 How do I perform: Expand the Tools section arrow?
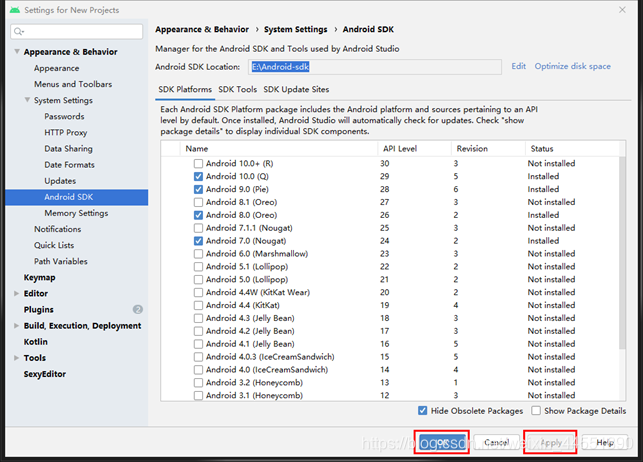(16, 358)
